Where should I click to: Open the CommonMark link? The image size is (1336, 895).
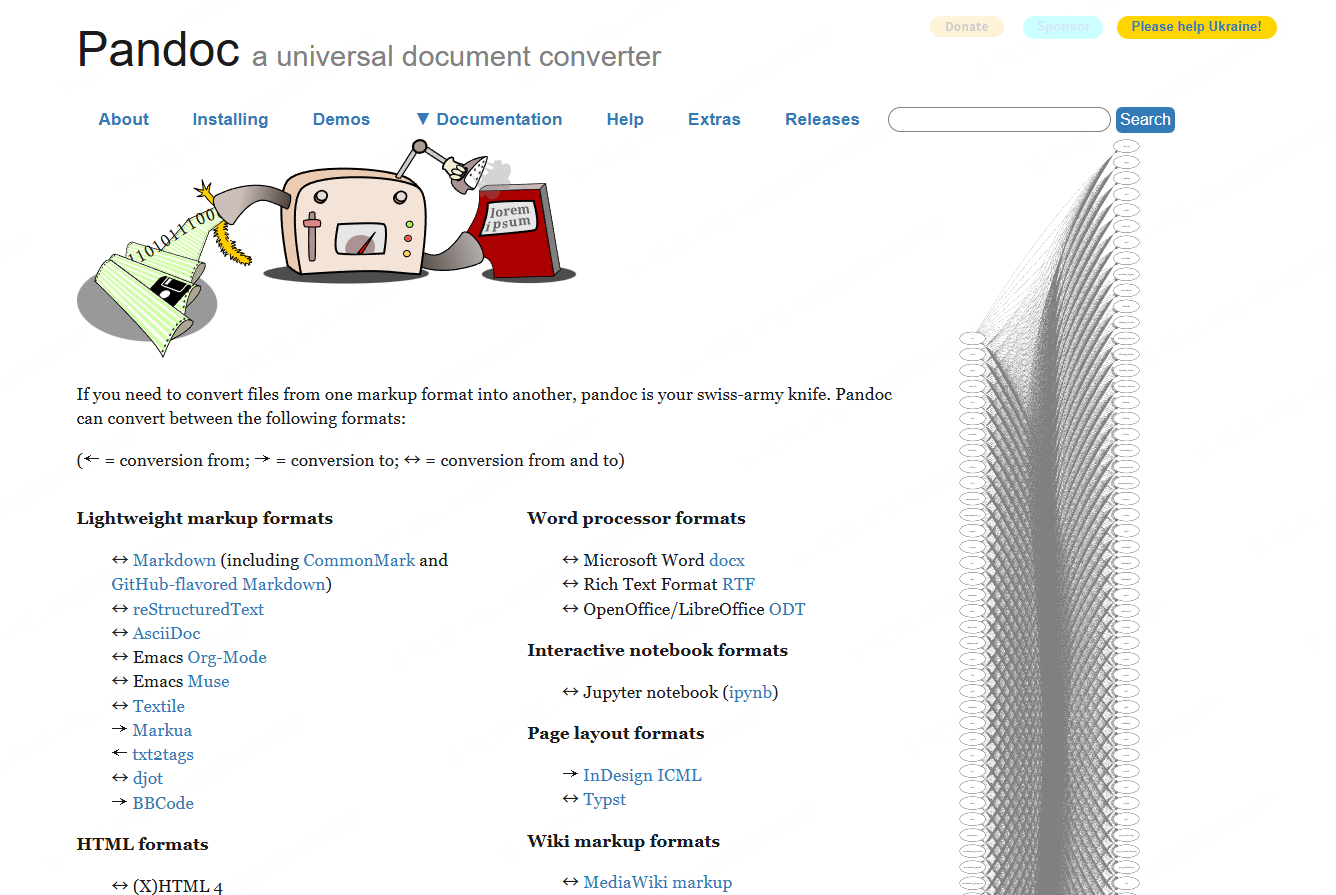[359, 560]
